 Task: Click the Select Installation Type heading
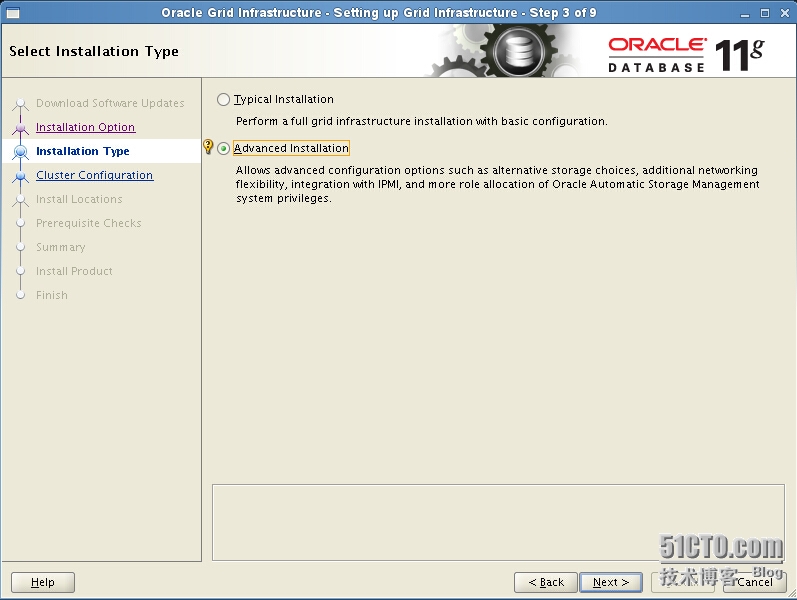click(94, 51)
